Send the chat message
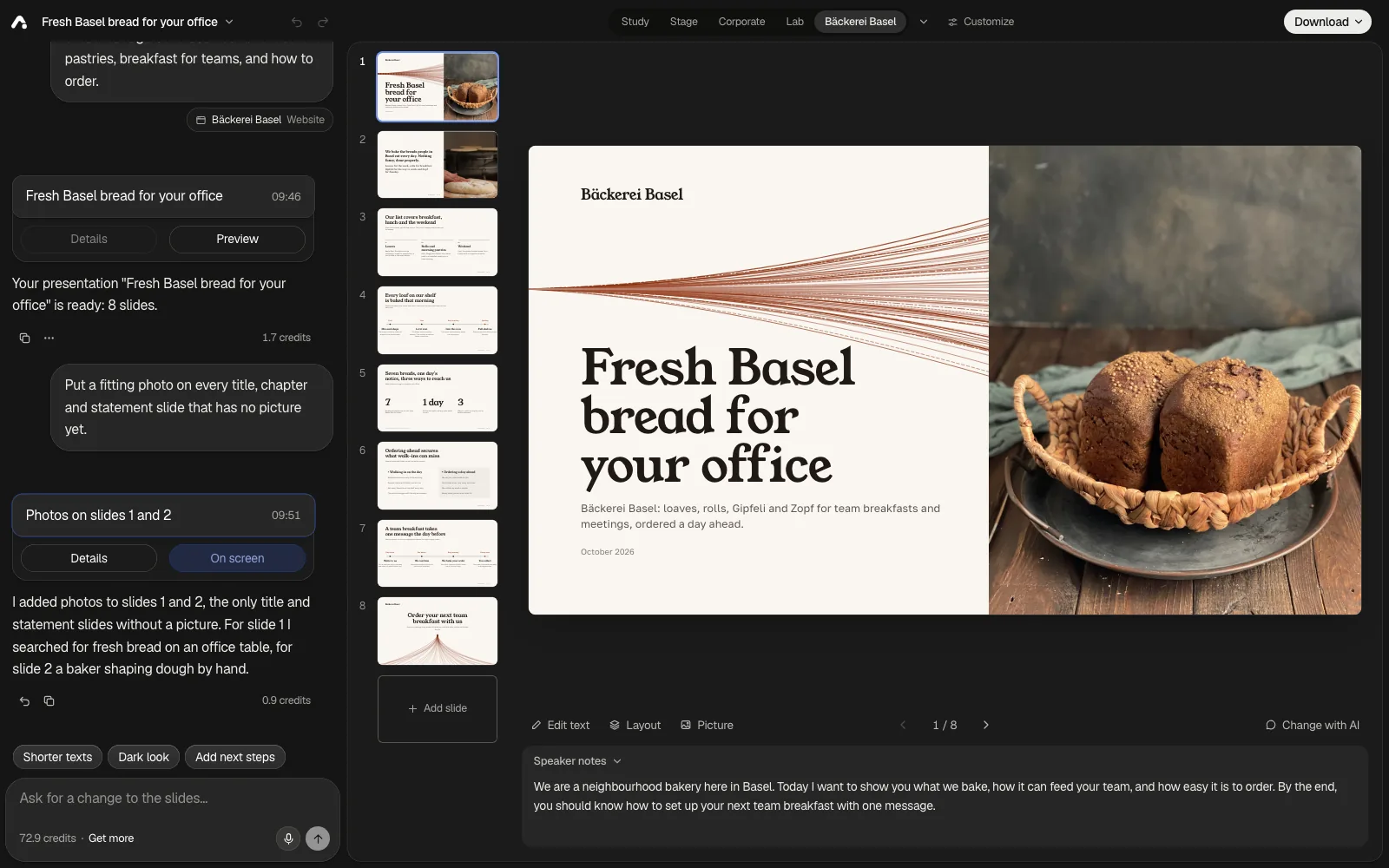This screenshot has height=868, width=1389. (x=318, y=838)
